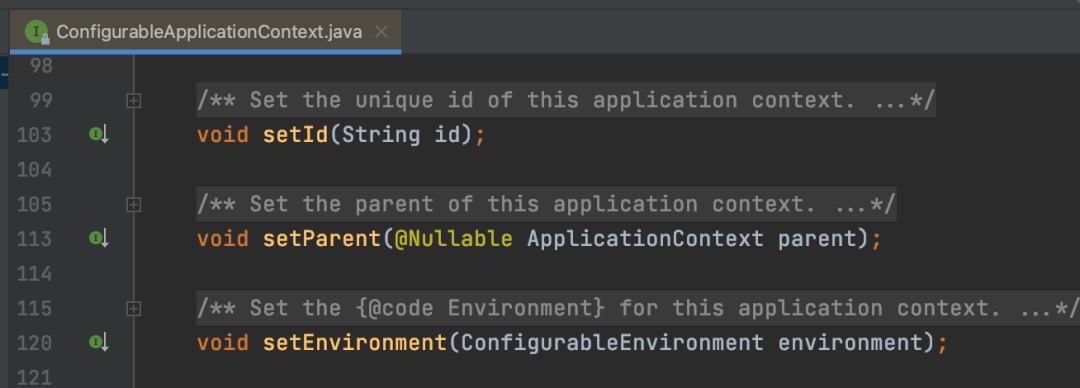Viewport: 1080px width, 388px height.
Task: Expand folded Javadoc at line 105
Action: [134, 205]
